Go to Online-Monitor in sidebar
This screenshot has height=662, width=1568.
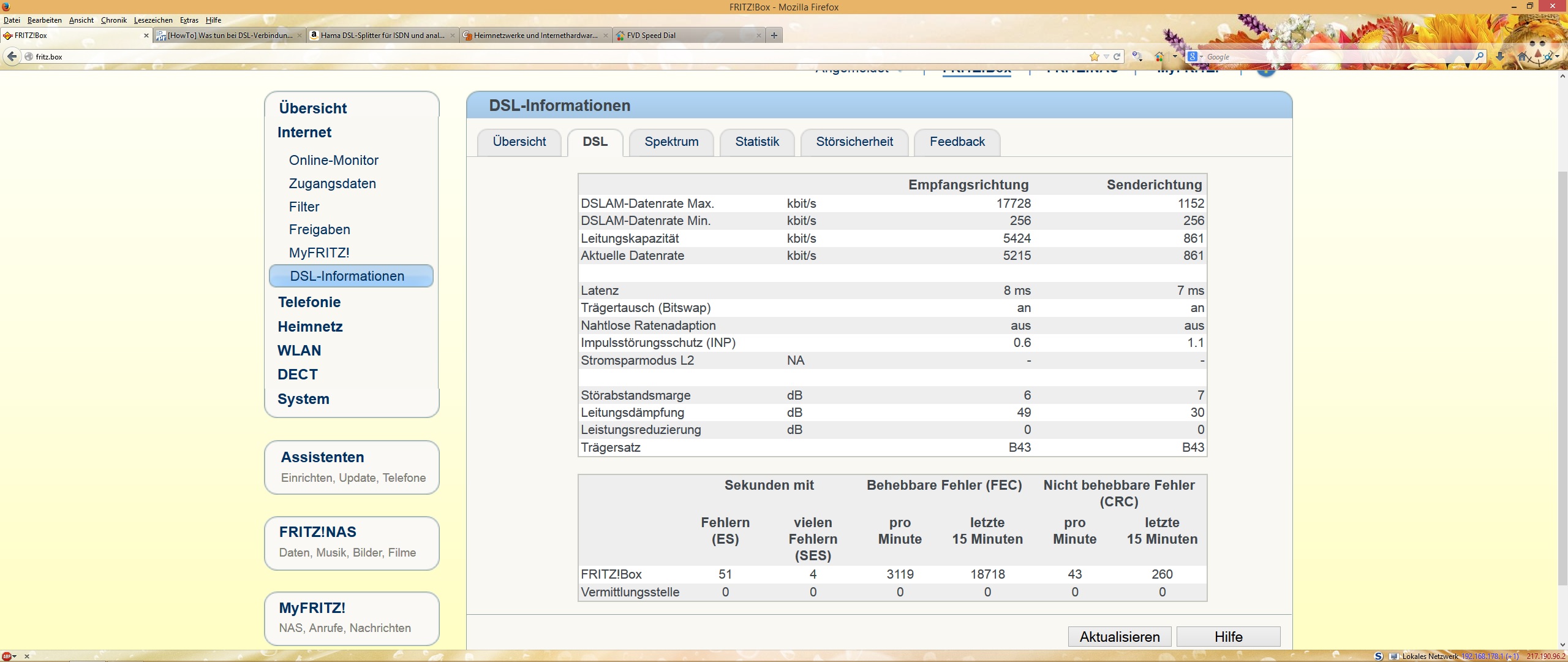click(x=333, y=160)
